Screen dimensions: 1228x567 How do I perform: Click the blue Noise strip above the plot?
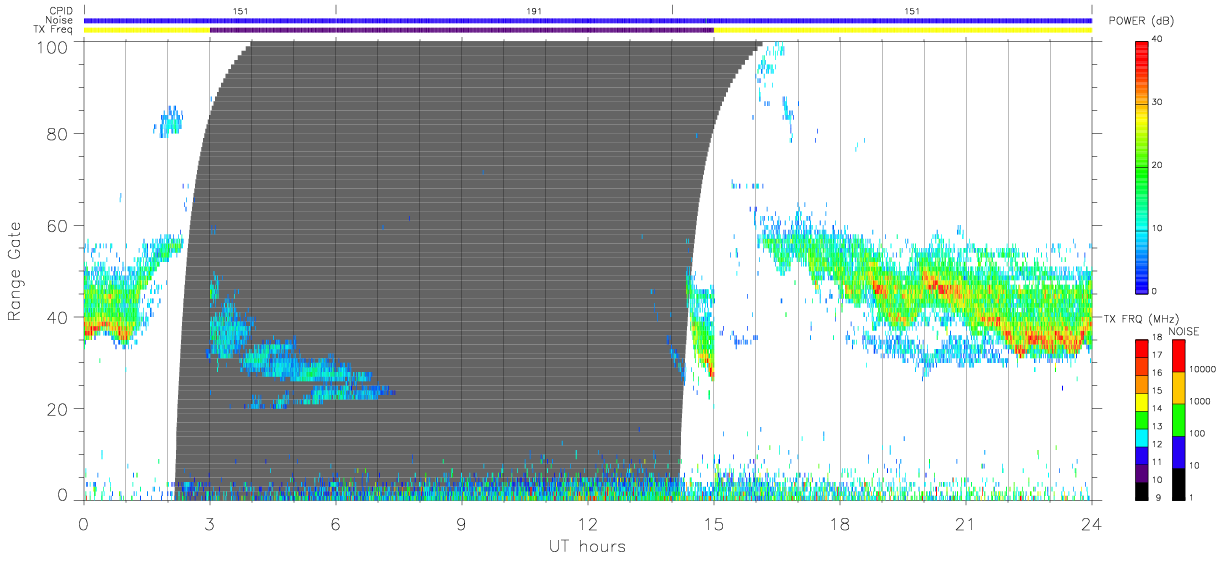click(588, 20)
